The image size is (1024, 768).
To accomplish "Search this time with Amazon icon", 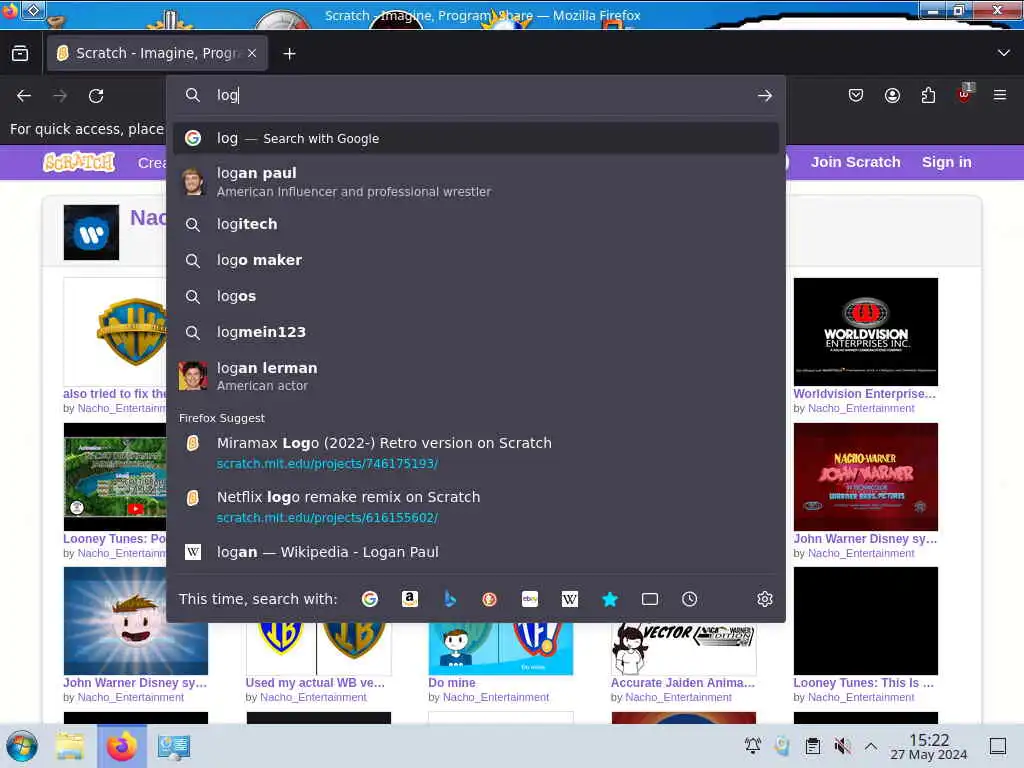I will click(409, 599).
